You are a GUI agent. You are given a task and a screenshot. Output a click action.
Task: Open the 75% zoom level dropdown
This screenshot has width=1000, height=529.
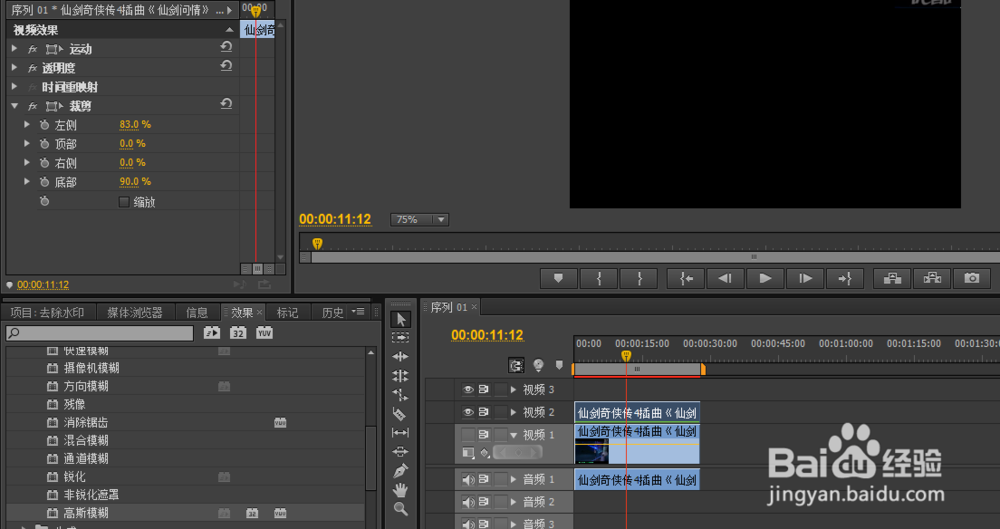(420, 220)
